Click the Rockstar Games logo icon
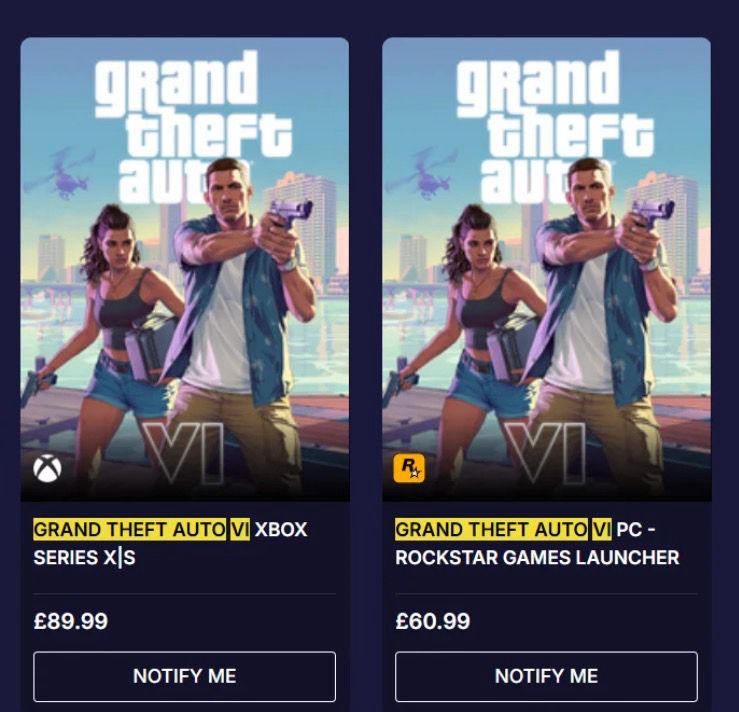This screenshot has width=739, height=712. tap(409, 468)
